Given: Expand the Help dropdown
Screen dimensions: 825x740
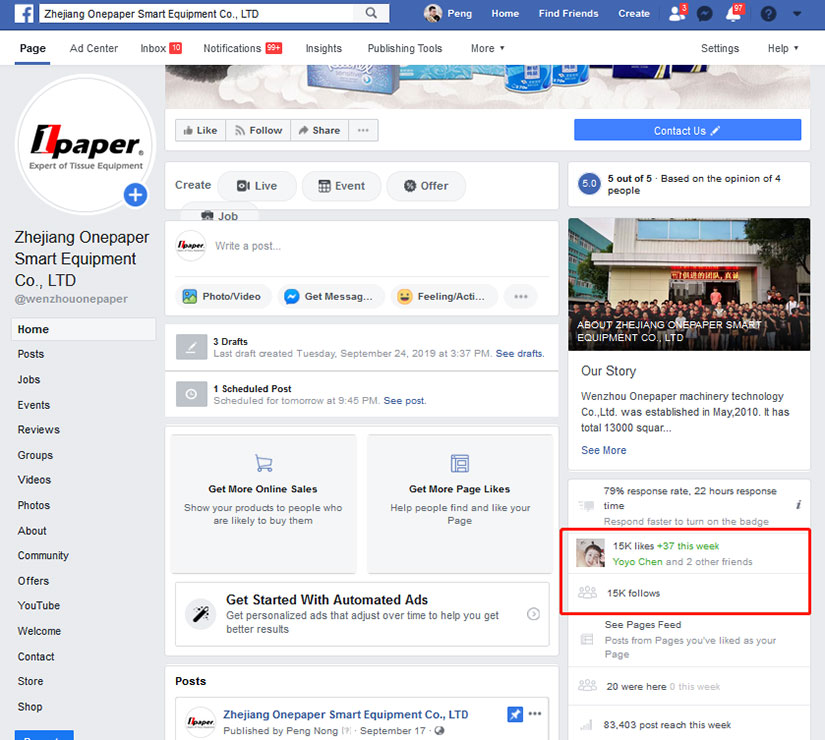Looking at the screenshot, I should [x=783, y=48].
